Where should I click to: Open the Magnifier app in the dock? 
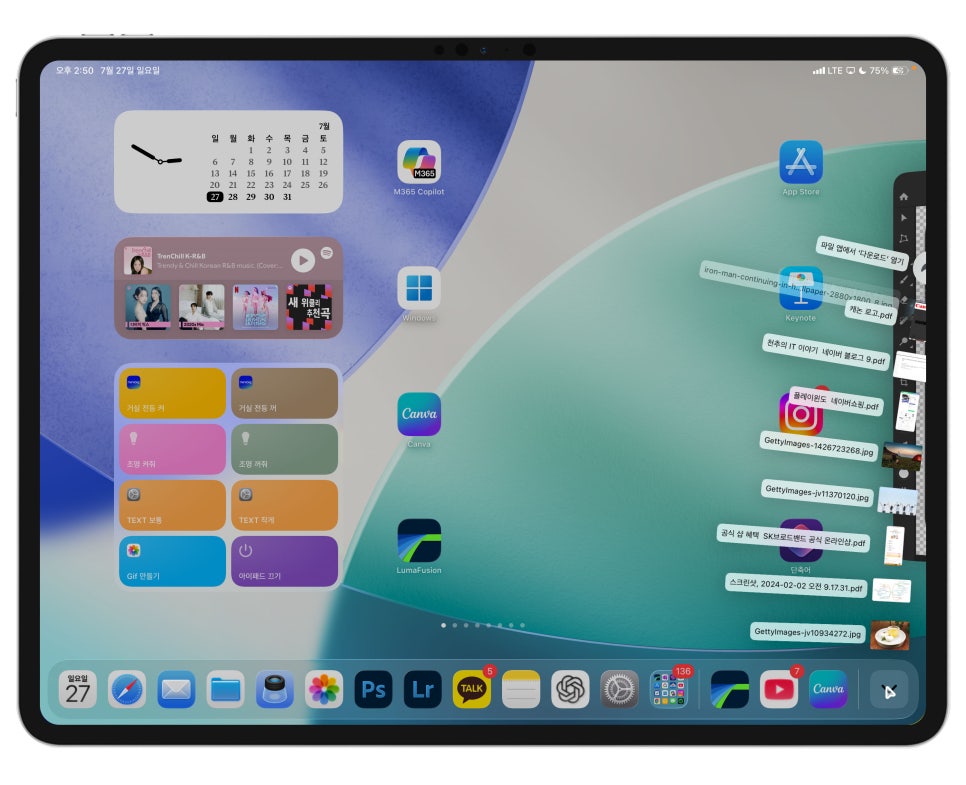275,689
